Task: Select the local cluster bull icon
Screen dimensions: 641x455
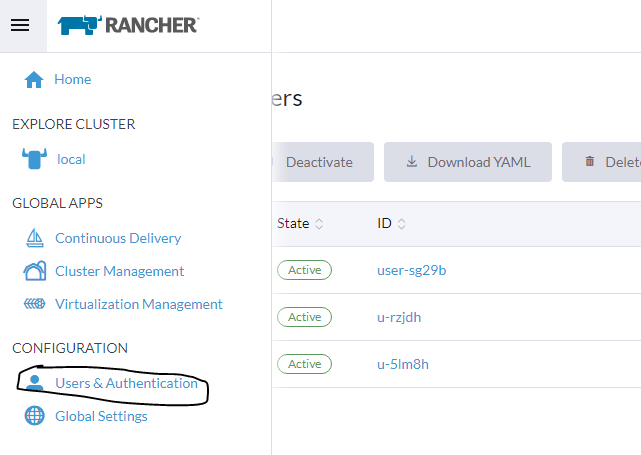Action: click(34, 159)
